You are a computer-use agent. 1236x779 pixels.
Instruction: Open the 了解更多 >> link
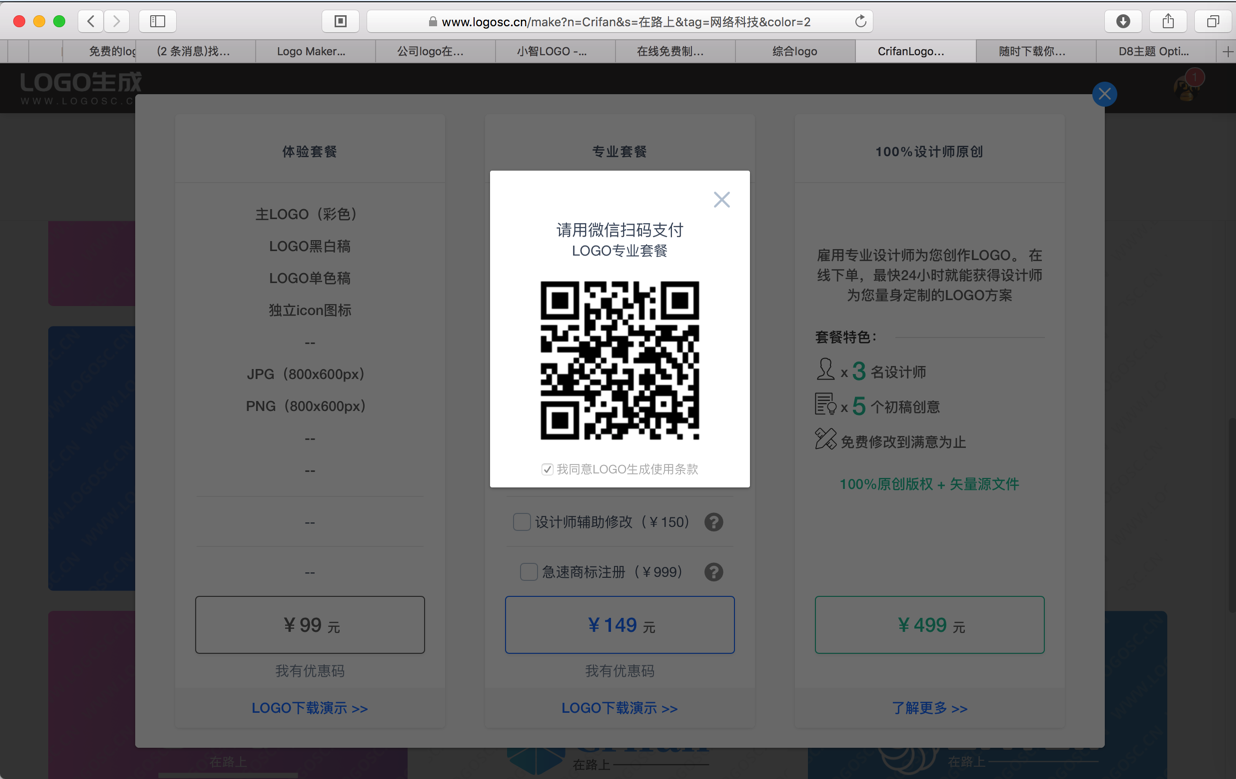tap(930, 708)
